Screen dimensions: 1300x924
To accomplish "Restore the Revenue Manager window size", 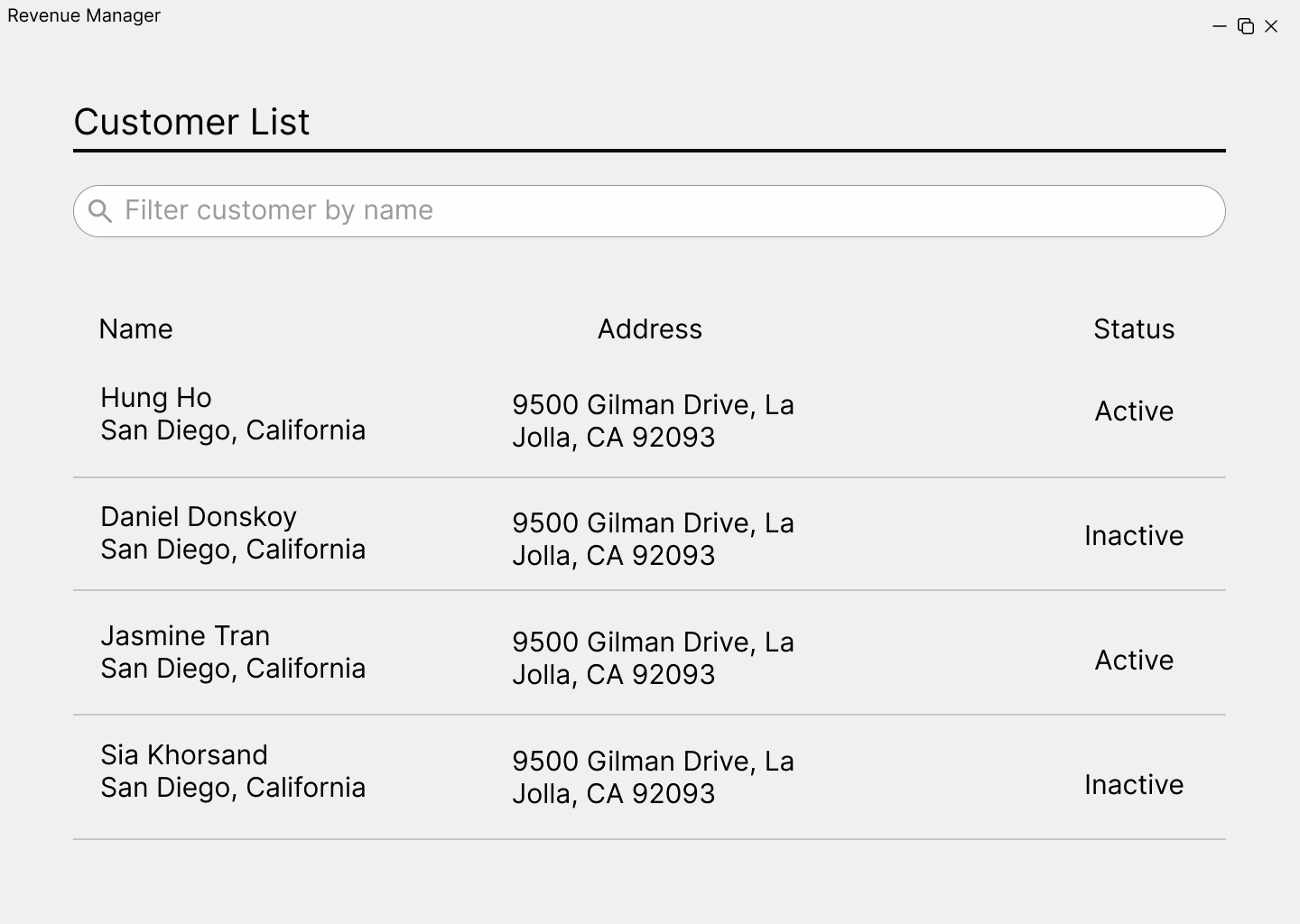I will point(1246,26).
